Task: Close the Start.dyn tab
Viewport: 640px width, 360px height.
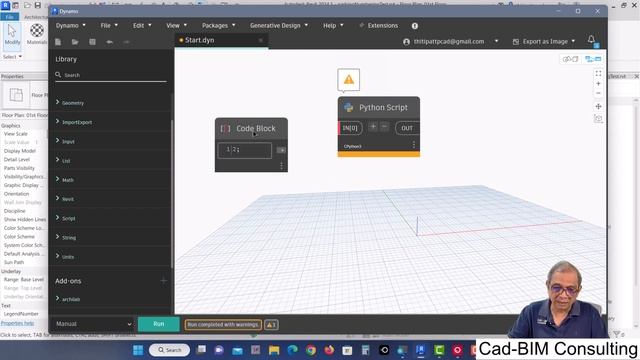Action: pyautogui.click(x=260, y=40)
